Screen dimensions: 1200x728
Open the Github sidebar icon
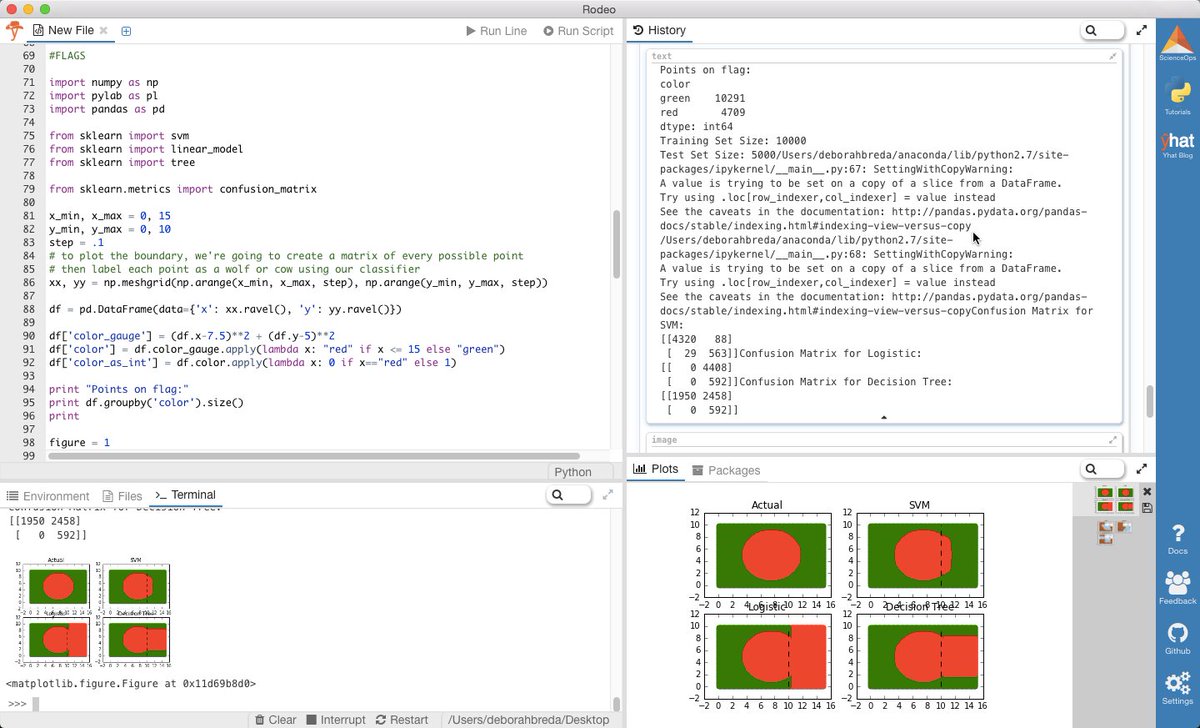point(1177,637)
